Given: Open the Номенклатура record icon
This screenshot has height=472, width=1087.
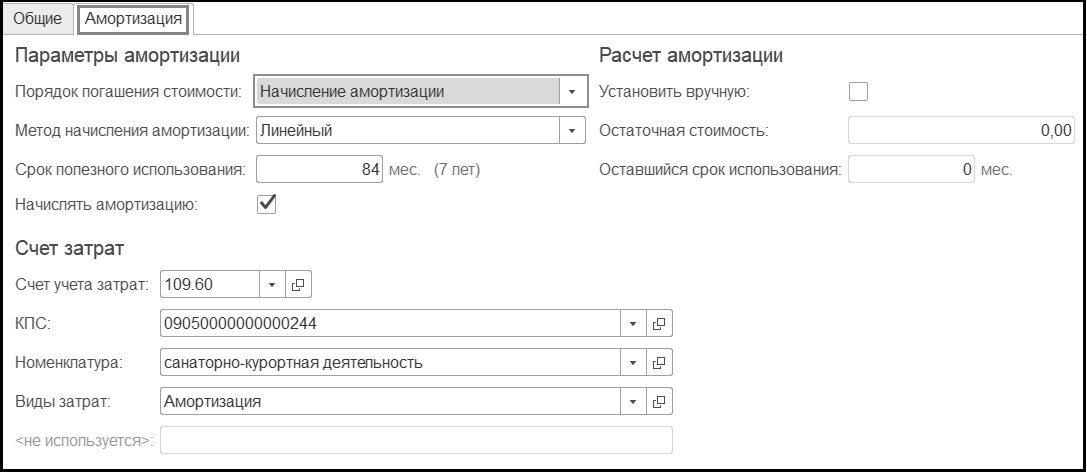Looking at the screenshot, I should 659,363.
